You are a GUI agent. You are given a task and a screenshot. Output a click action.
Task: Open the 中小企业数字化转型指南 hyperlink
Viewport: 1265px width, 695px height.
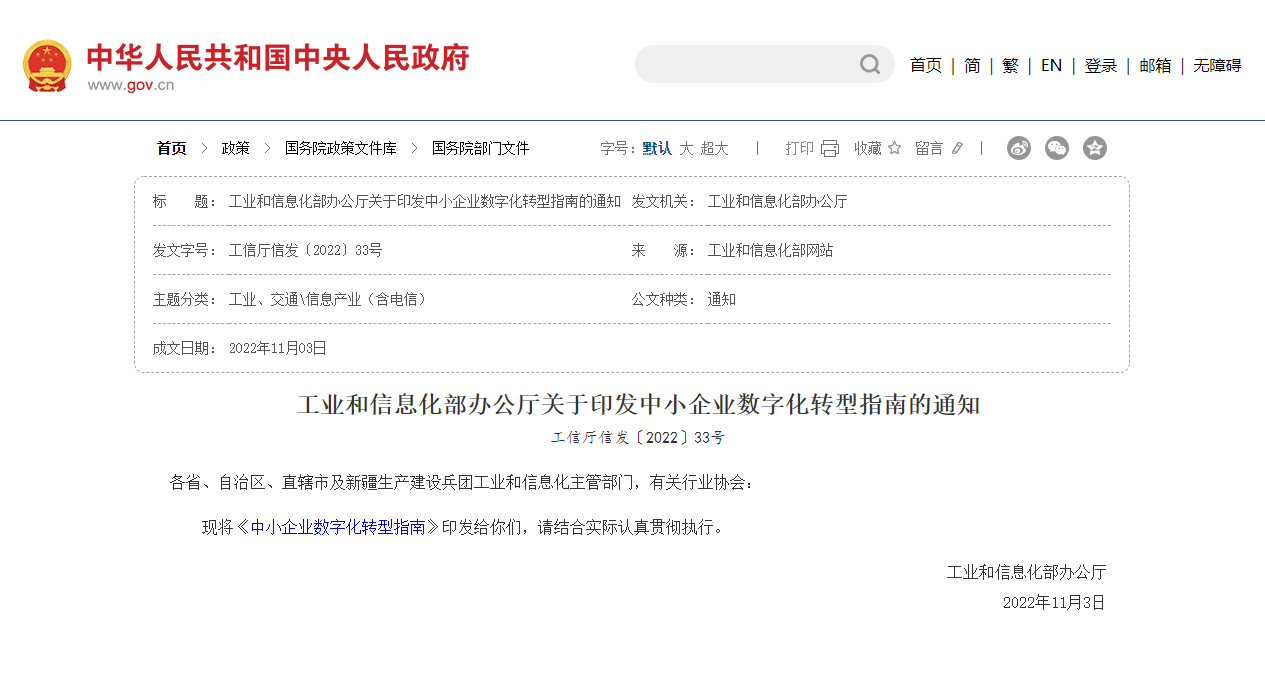pos(338,527)
